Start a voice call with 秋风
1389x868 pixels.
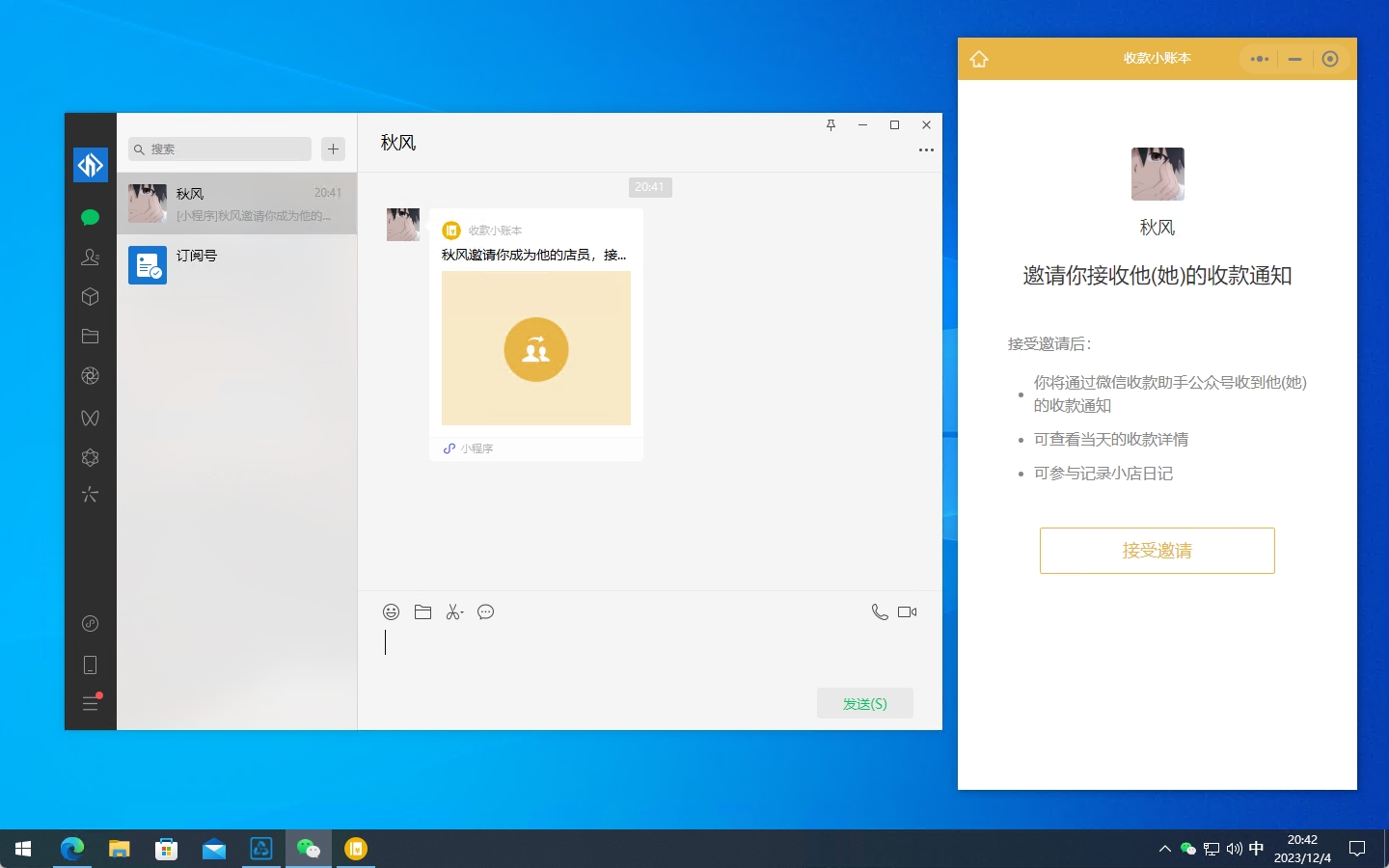pos(879,612)
